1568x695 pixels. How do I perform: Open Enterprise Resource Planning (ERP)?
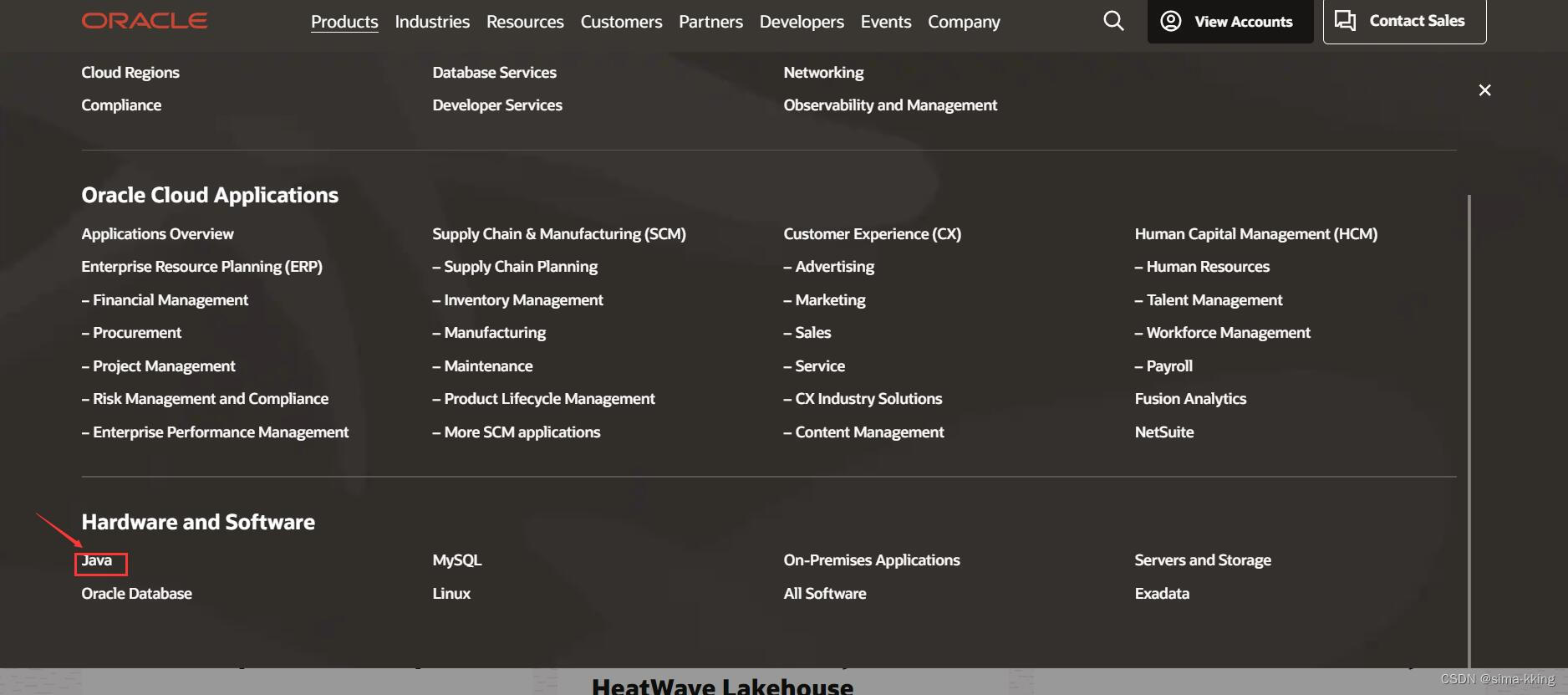[x=201, y=267]
